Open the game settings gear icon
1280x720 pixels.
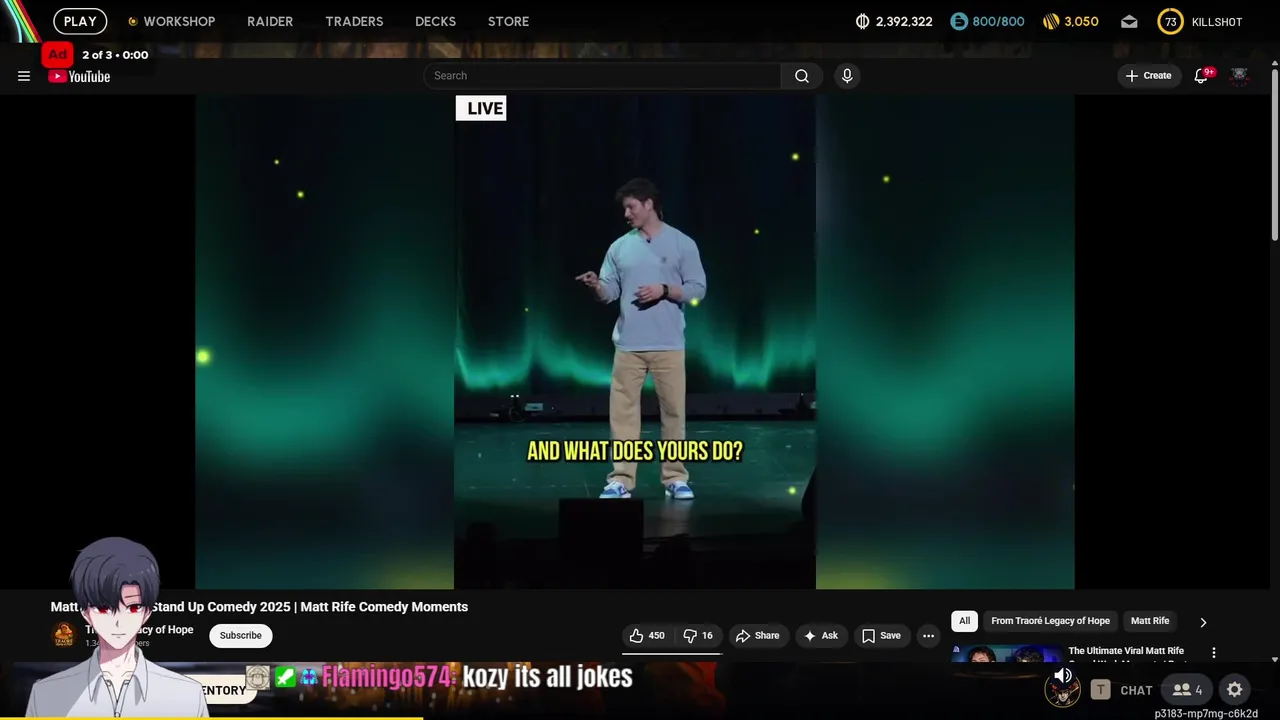(1235, 690)
